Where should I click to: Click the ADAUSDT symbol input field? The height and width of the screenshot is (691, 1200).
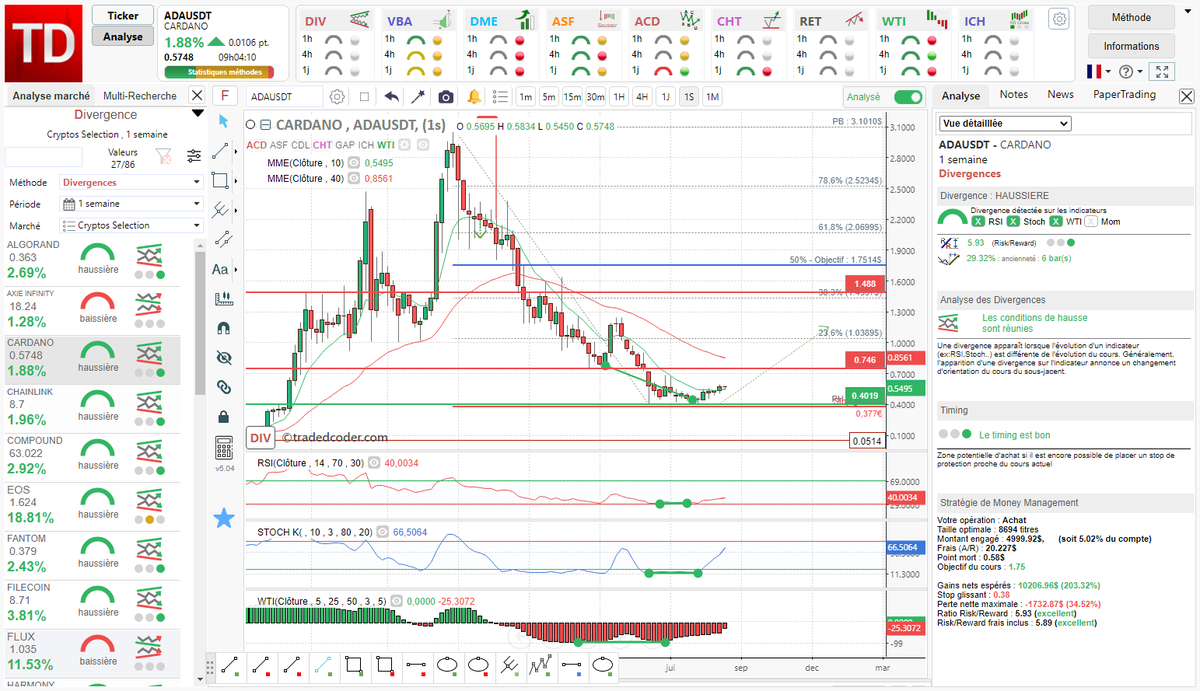pos(287,97)
